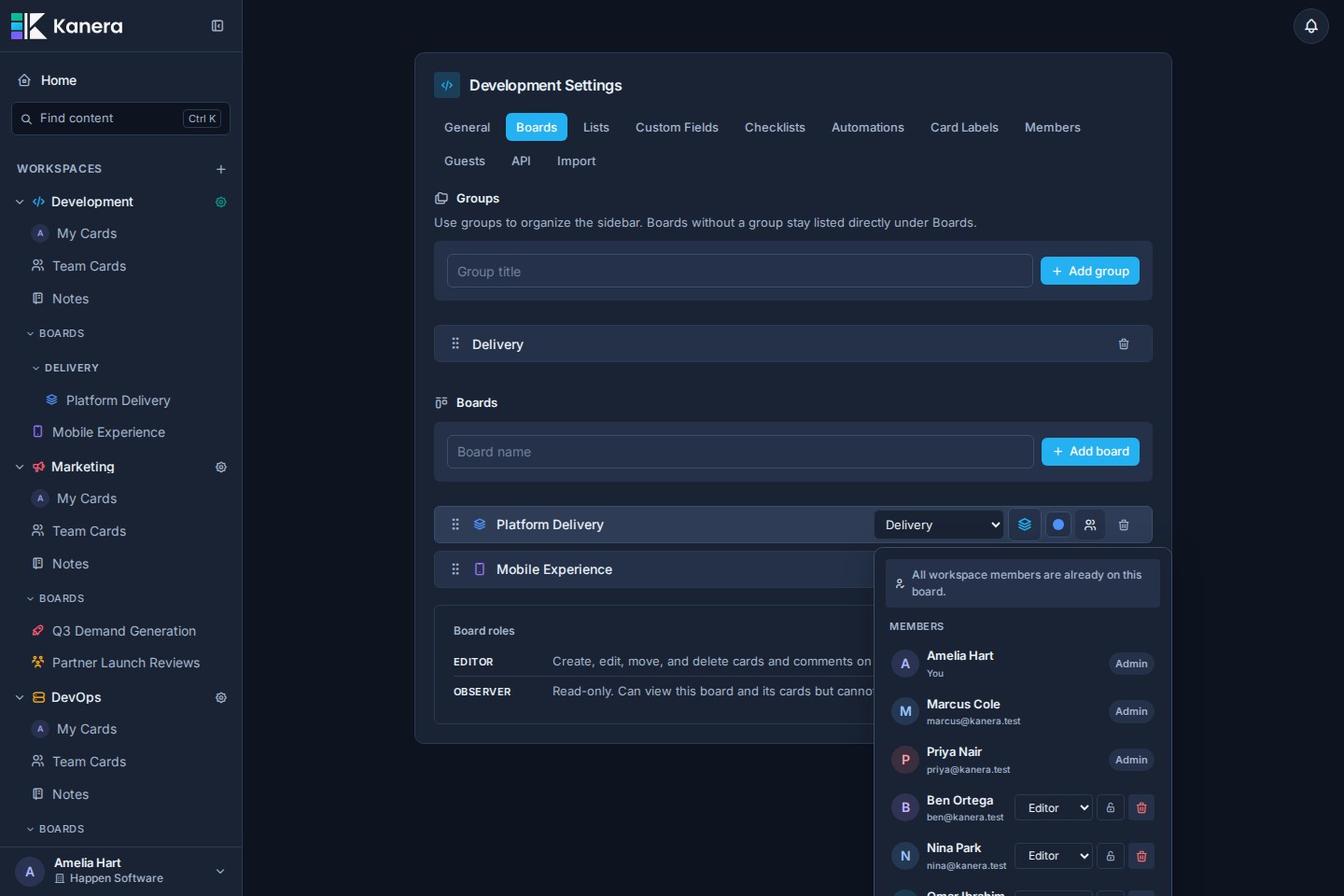Open the Import tab
Viewport: 1344px width, 896px height.
tap(576, 161)
